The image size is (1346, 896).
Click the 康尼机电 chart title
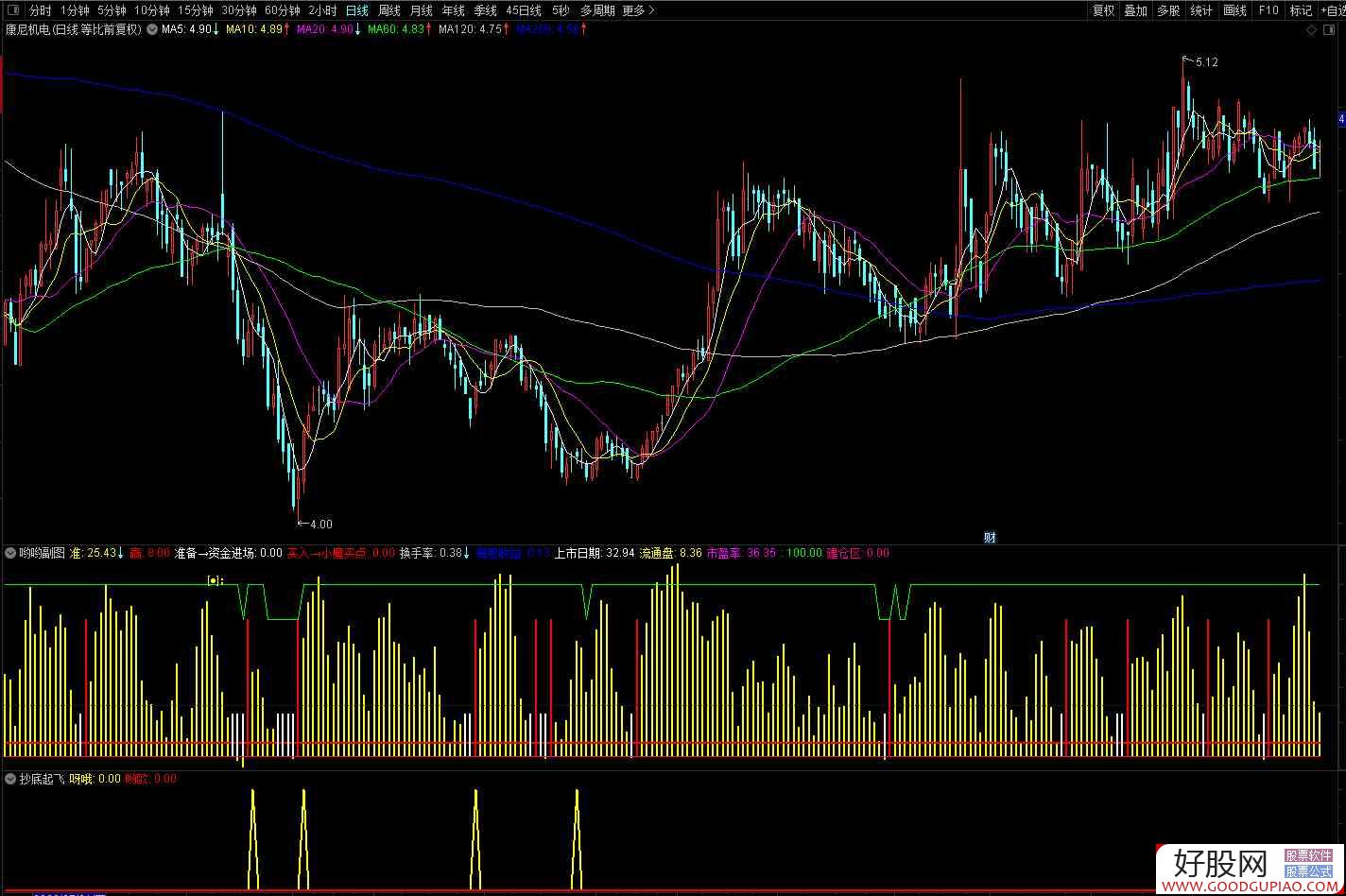(x=73, y=29)
